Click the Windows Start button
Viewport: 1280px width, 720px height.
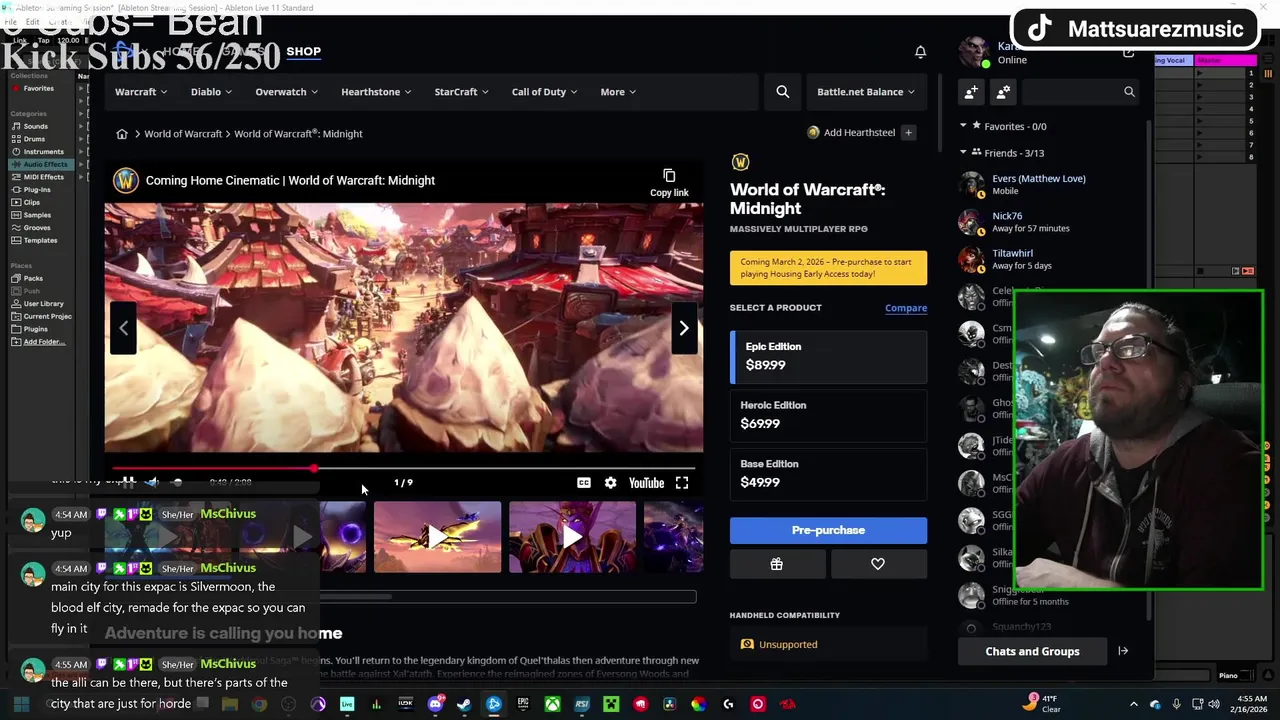pyautogui.click(x=21, y=704)
